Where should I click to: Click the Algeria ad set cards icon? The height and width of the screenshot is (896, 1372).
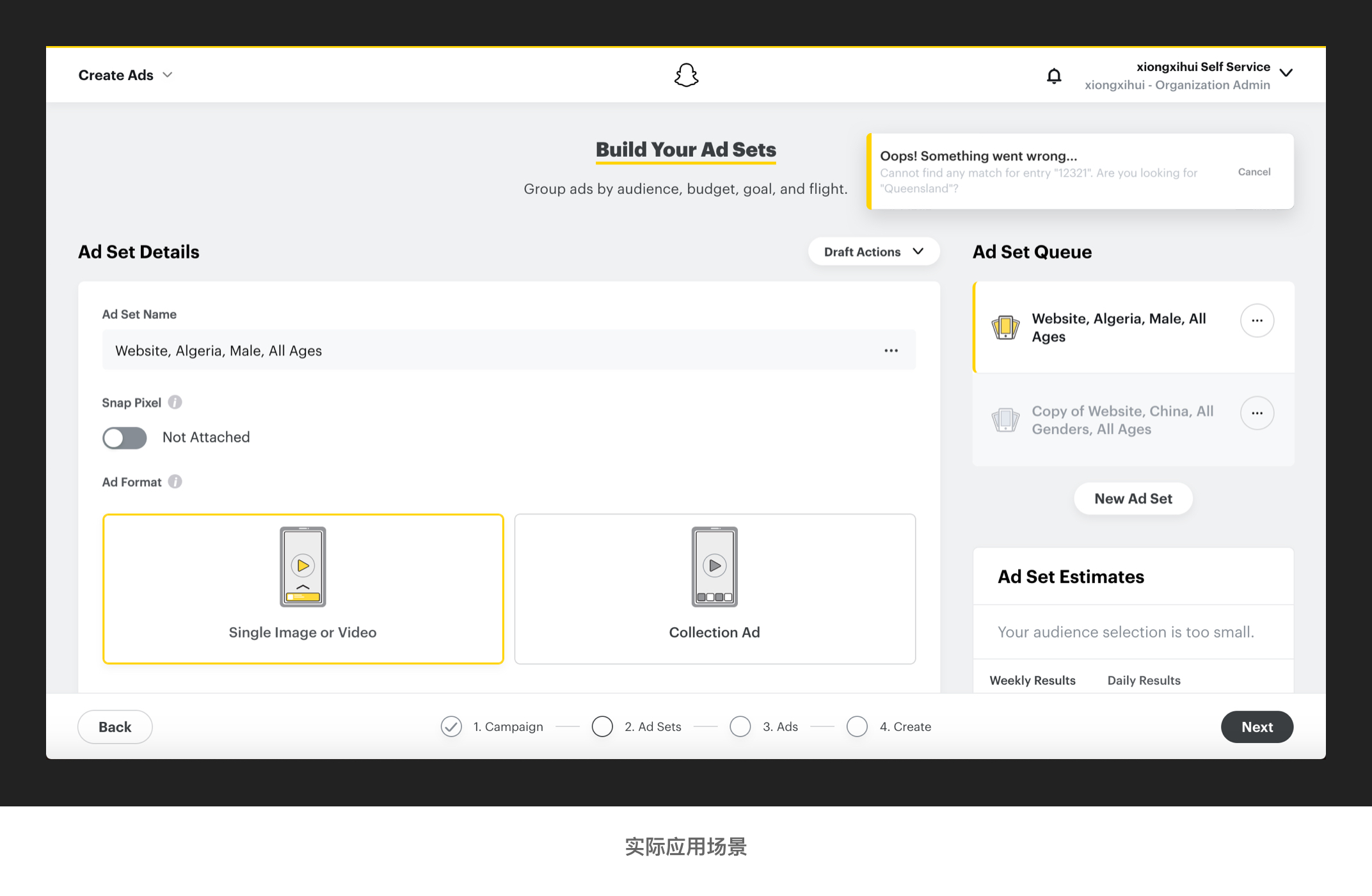tap(1005, 327)
